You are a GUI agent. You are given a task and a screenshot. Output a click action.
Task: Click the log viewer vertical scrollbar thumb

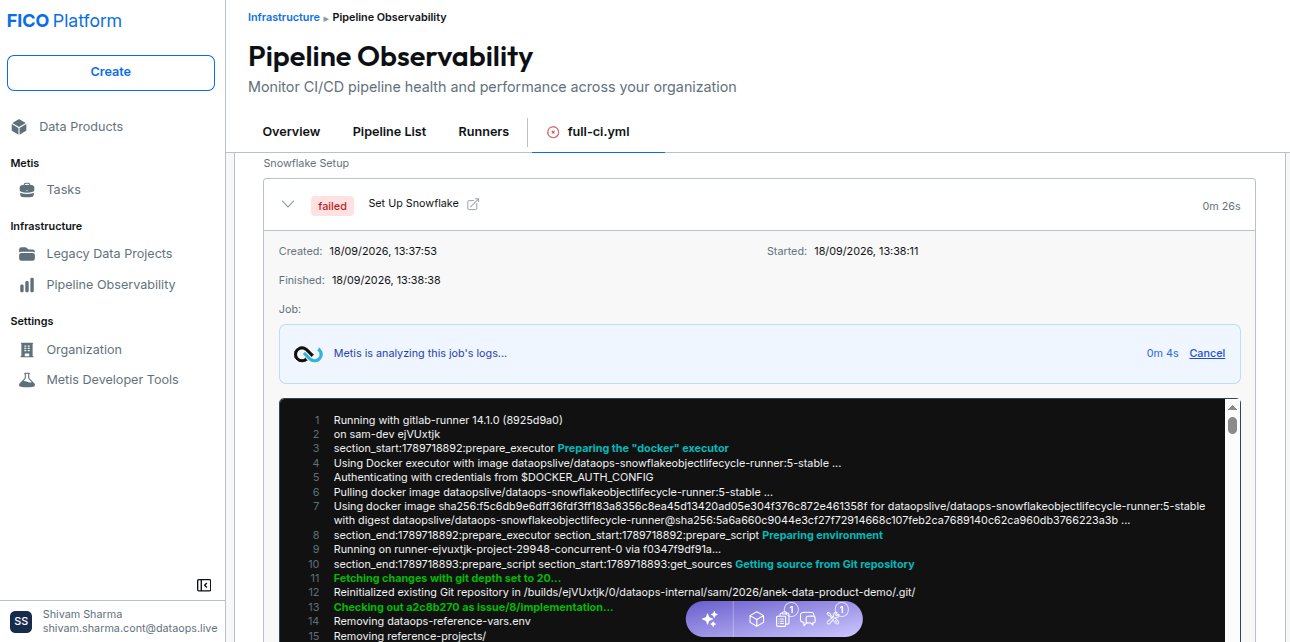pos(1233,425)
